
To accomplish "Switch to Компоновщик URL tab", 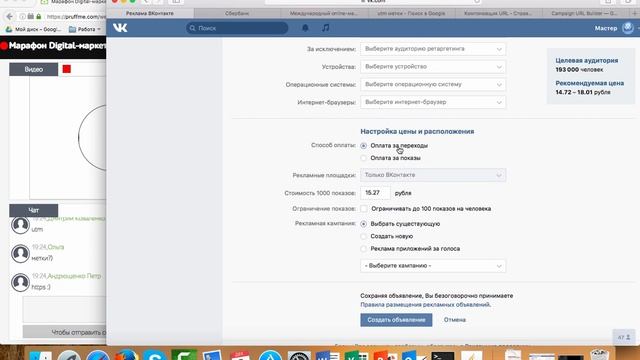I will [x=498, y=13].
